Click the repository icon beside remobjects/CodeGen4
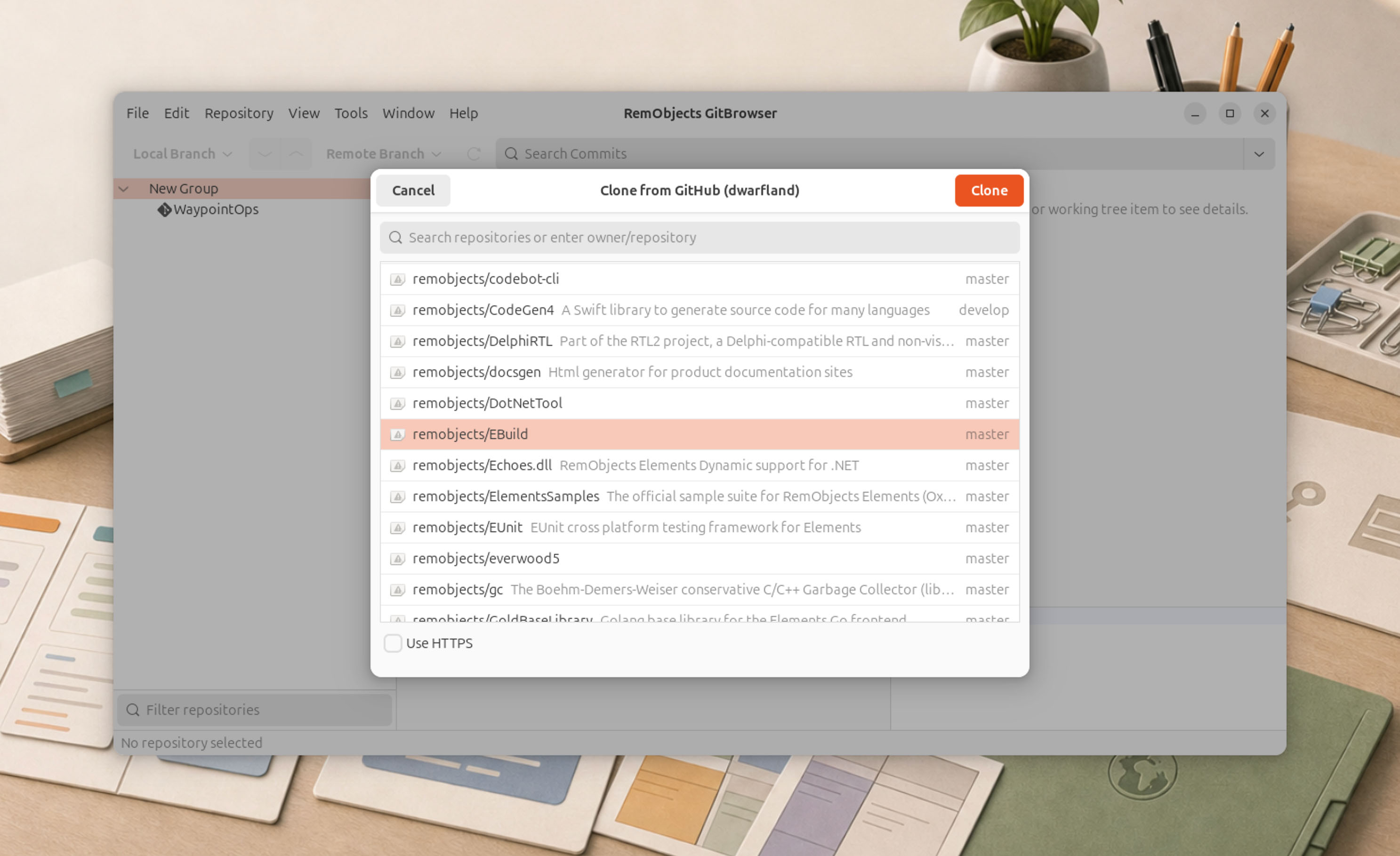Screen dimensions: 1400x856 coord(397,310)
